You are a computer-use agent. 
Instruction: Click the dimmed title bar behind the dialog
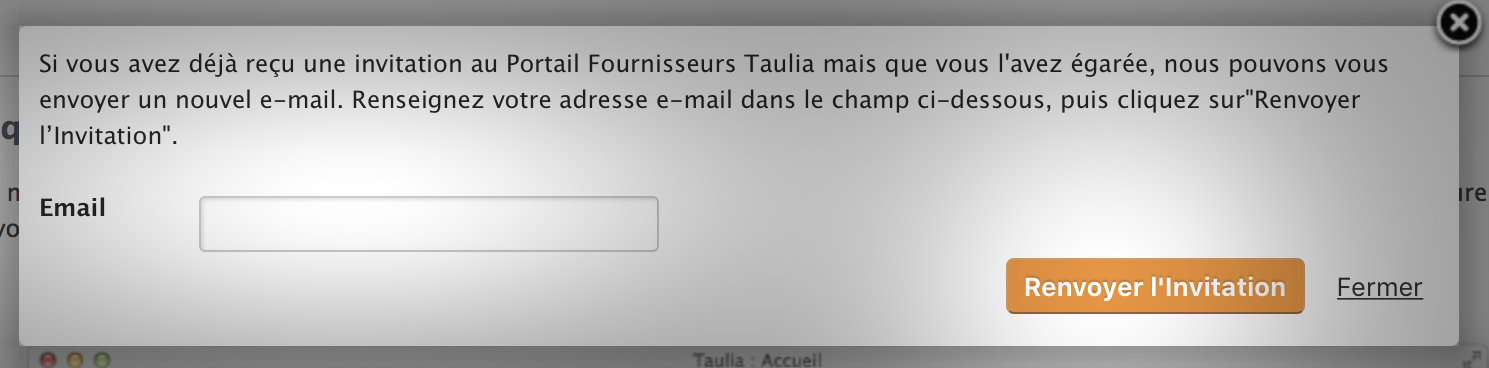click(x=400, y=357)
